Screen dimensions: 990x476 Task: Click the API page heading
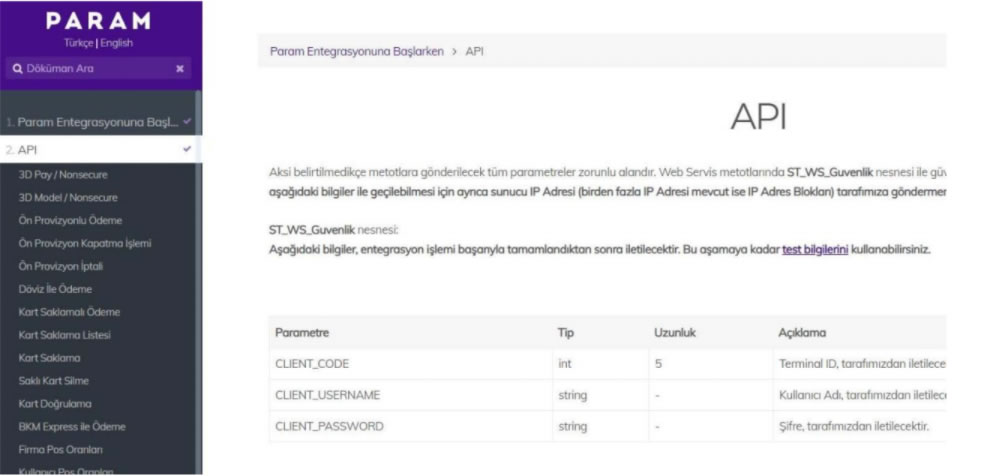coord(758,117)
